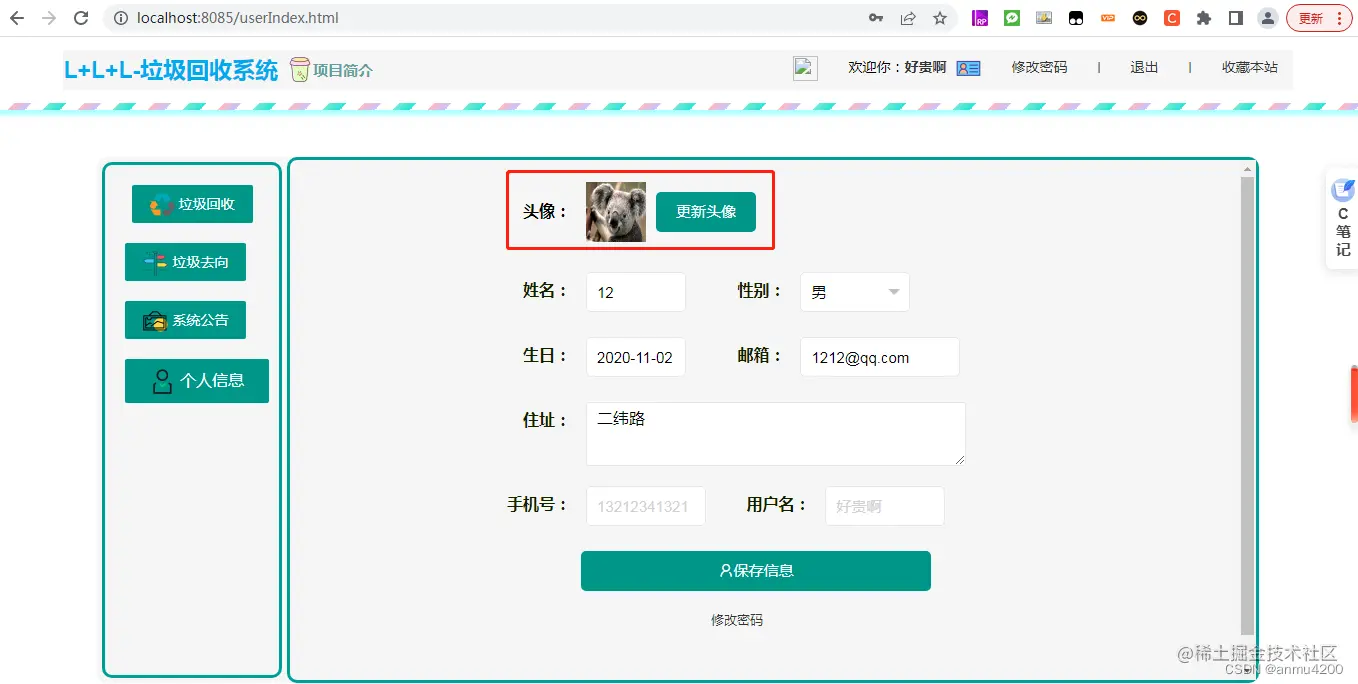Click the broken avatar image in header
Image resolution: width=1358 pixels, height=684 pixels.
tap(805, 68)
